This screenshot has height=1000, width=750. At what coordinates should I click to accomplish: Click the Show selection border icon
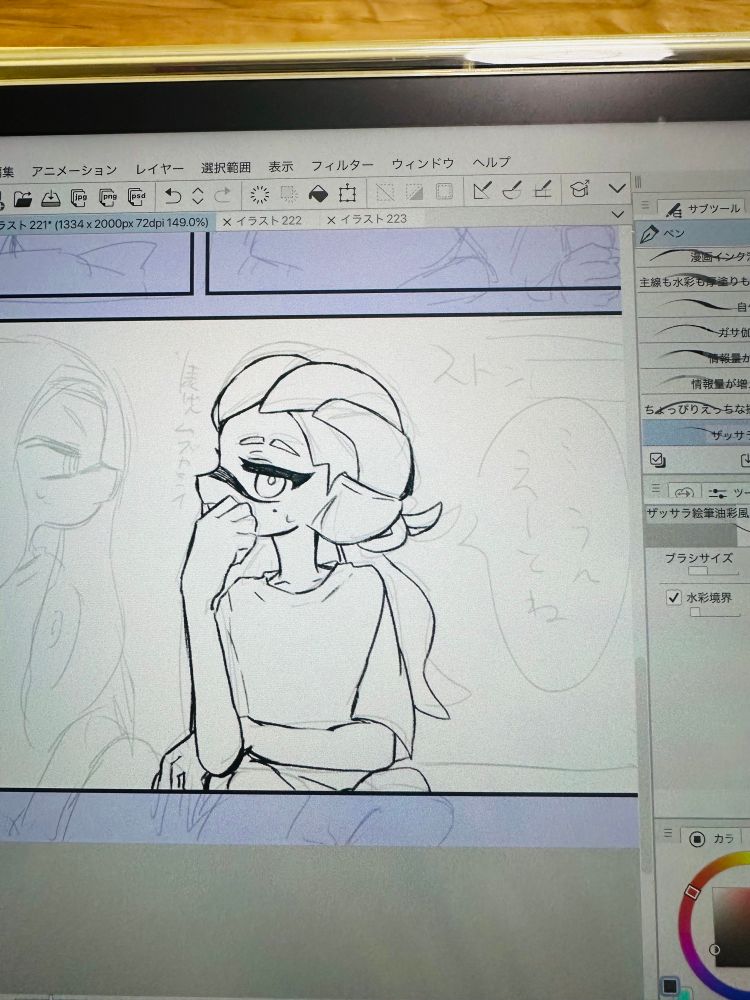pos(445,191)
